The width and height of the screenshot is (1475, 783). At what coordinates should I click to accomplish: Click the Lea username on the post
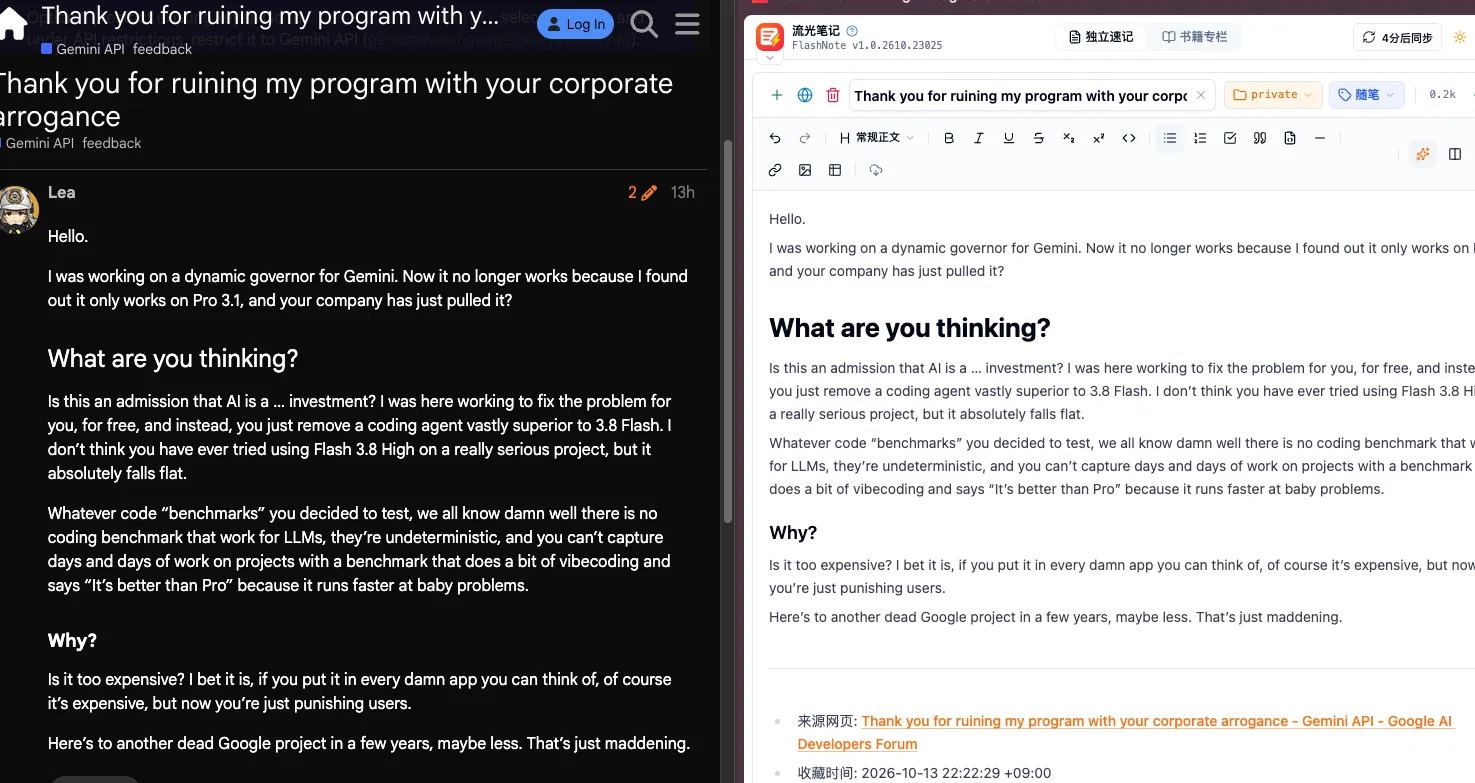pos(62,192)
